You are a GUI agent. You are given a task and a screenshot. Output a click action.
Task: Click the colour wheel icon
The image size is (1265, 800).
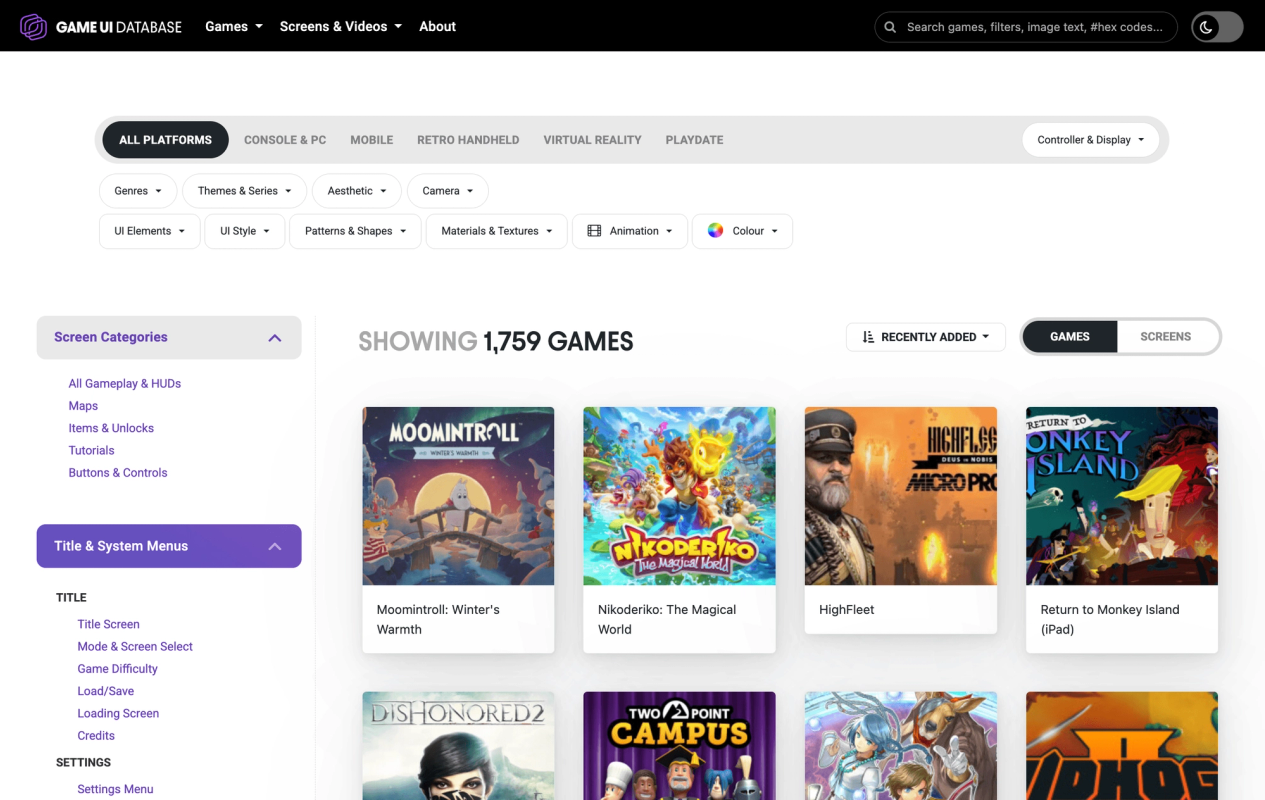[715, 231]
